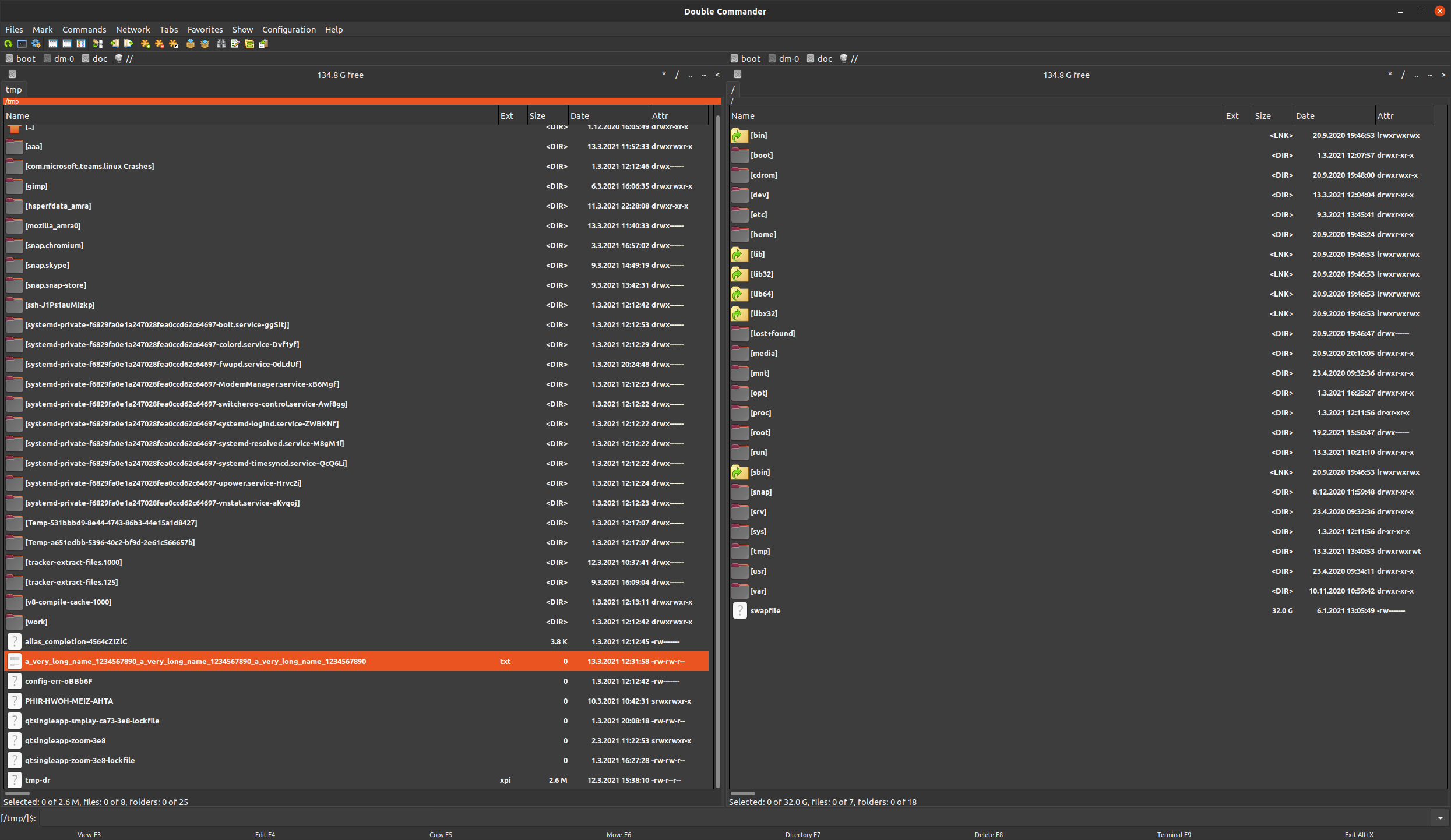The height and width of the screenshot is (840, 1451).
Task: Open the Files menu
Action: coord(14,29)
